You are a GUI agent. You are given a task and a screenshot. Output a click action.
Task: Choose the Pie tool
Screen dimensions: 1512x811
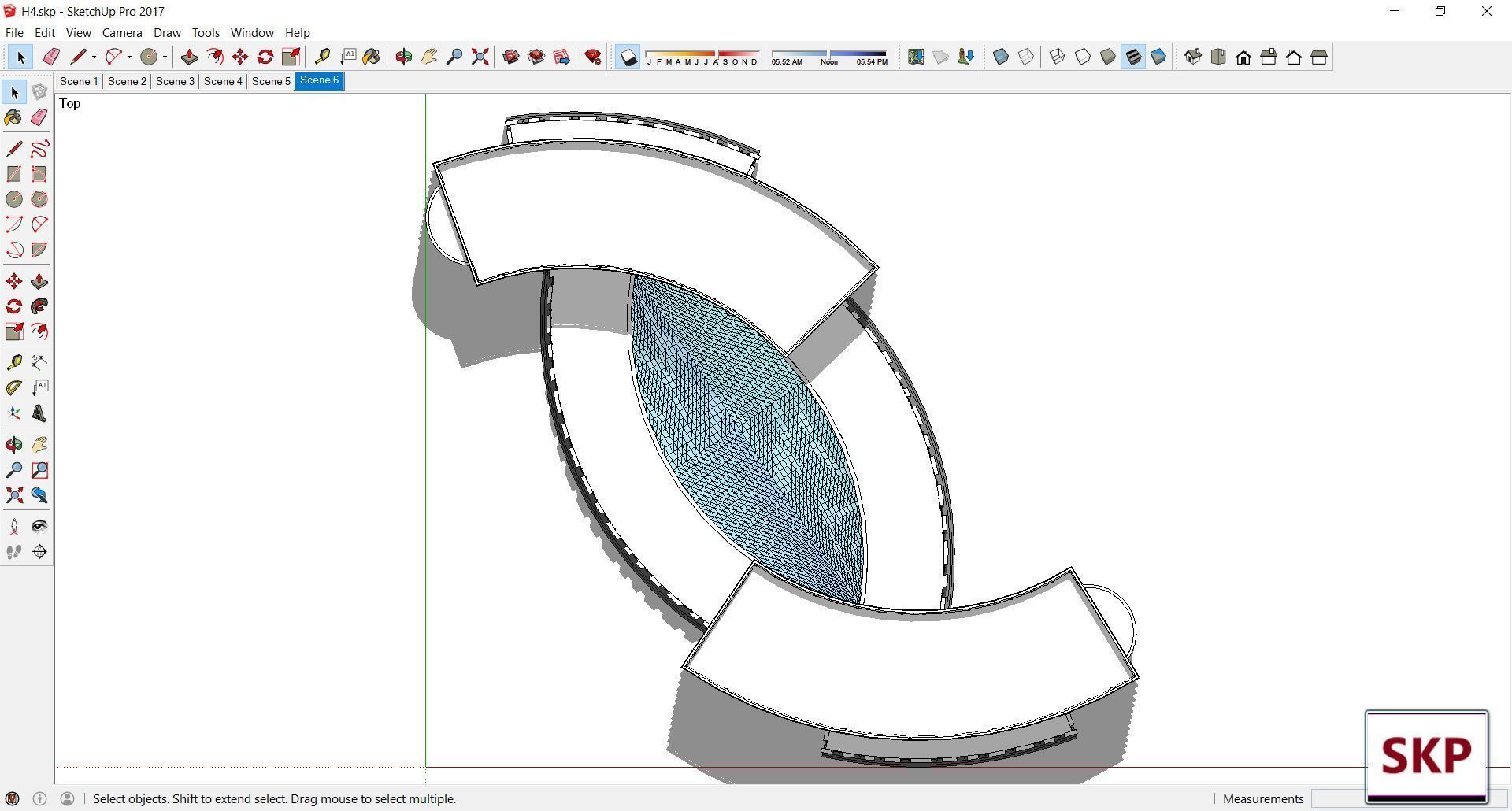coord(39,250)
